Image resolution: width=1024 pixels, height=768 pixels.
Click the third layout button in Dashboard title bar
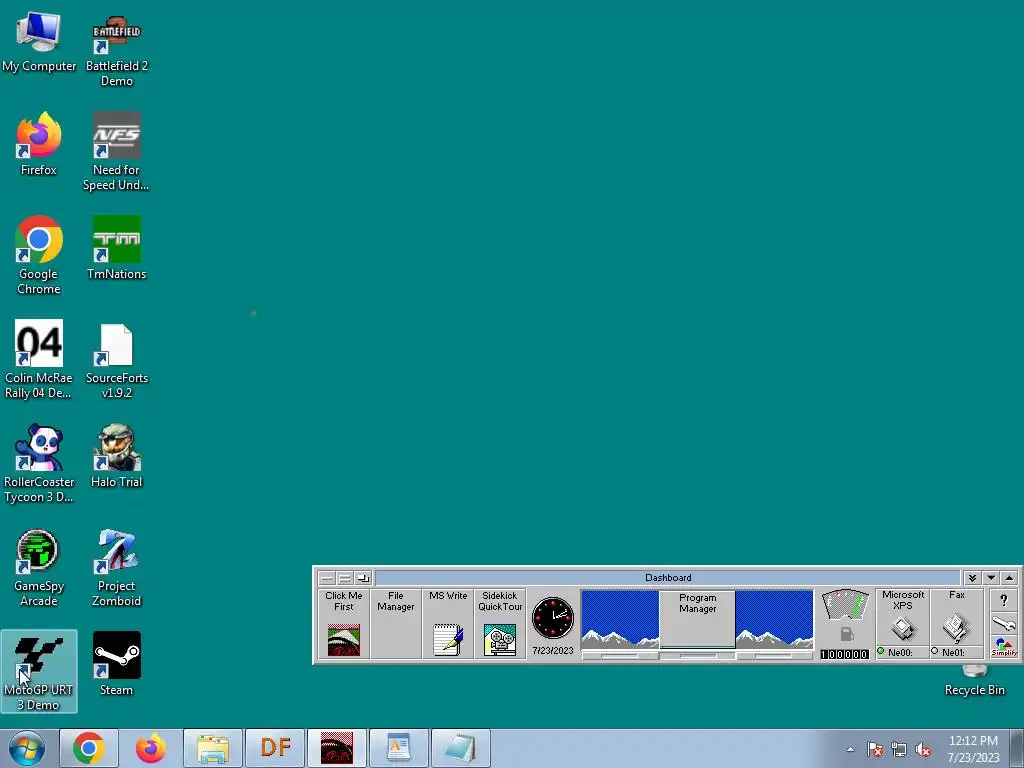tap(362, 578)
